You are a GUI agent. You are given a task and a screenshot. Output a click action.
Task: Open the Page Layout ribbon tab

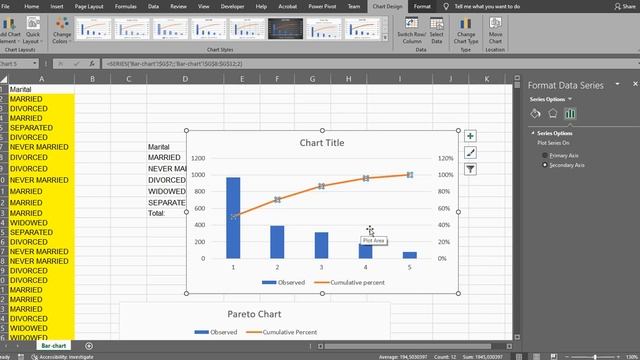pos(89,6)
